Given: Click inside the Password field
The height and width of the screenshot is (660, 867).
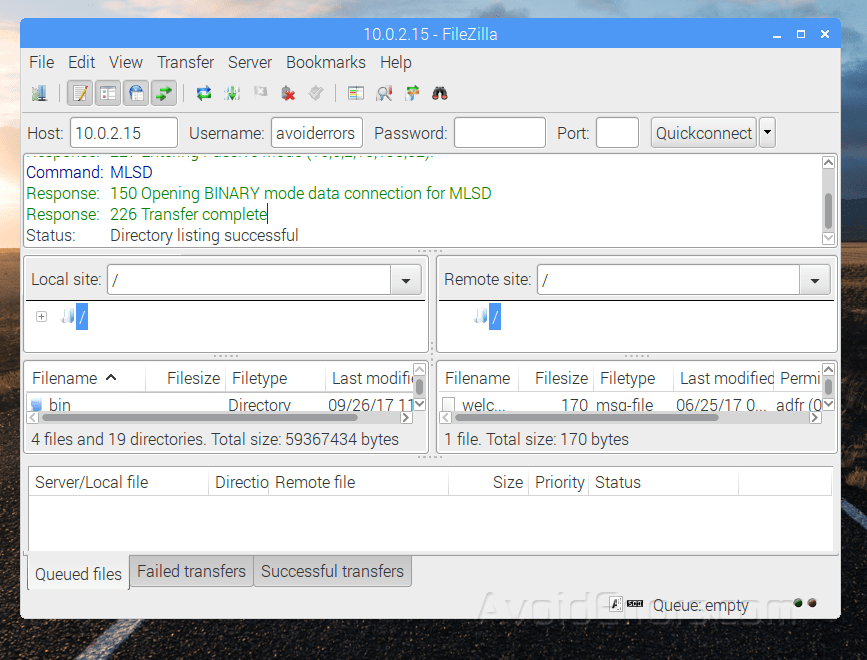Looking at the screenshot, I should (500, 132).
